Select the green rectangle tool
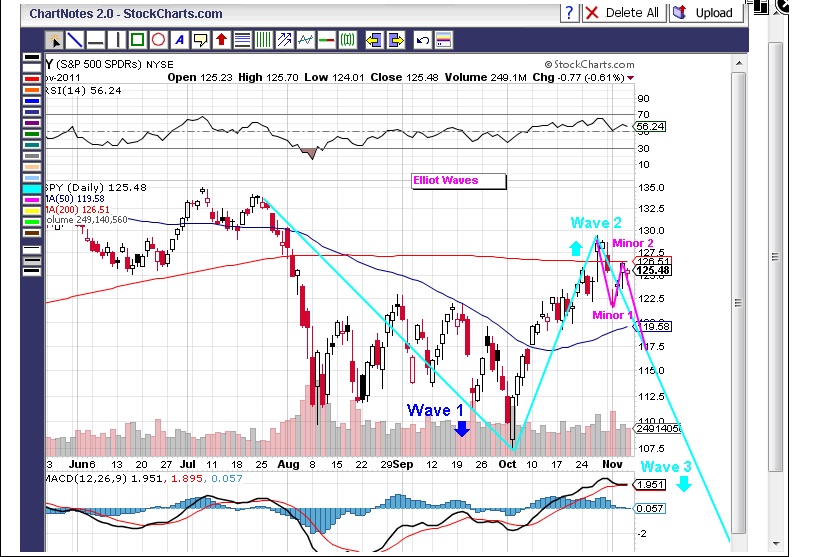This screenshot has height=557, width=816. 138,40
